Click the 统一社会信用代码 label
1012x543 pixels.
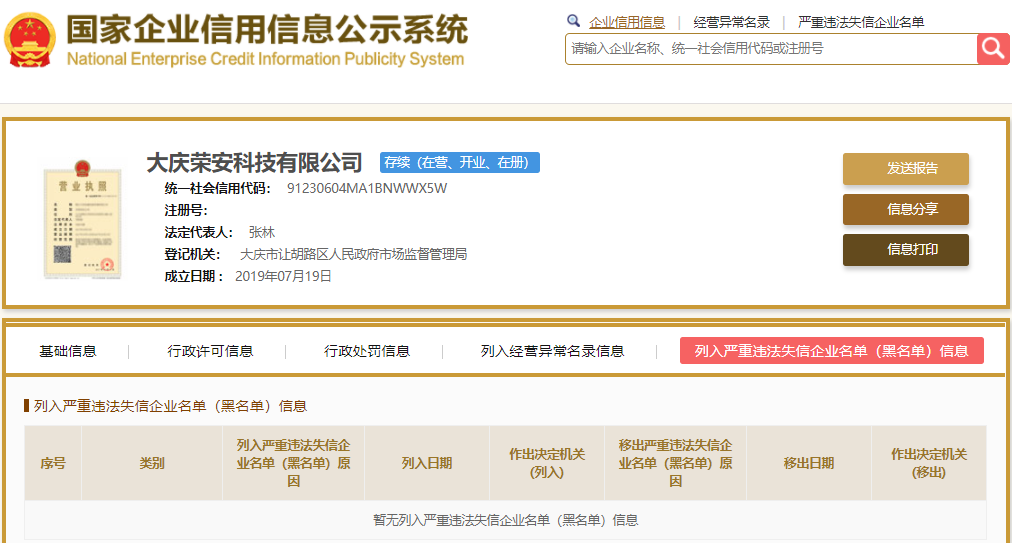pyautogui.click(x=218, y=189)
